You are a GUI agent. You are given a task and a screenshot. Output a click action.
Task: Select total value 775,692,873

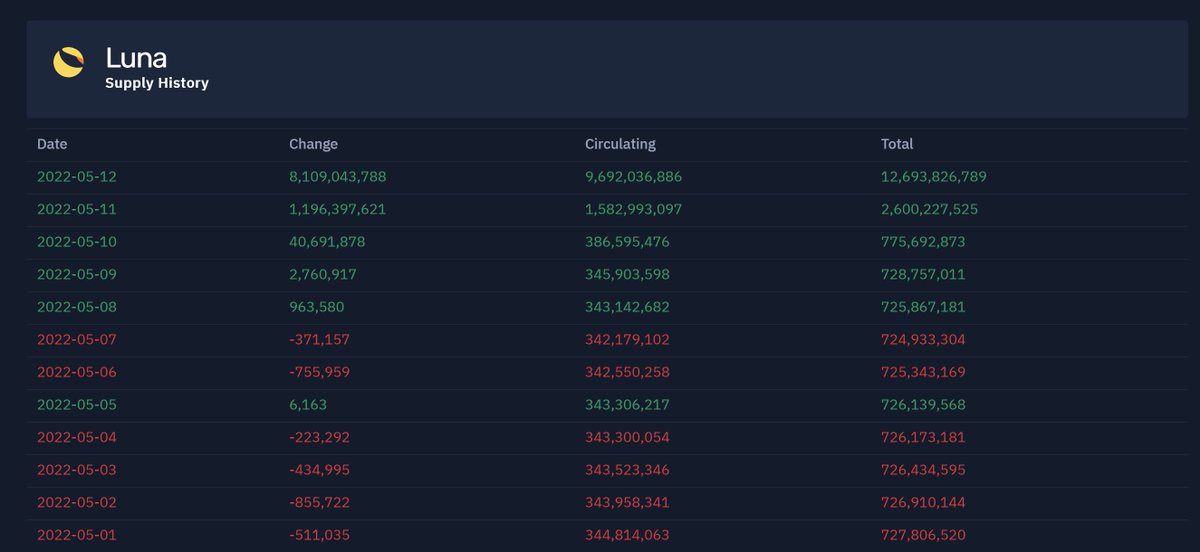point(924,242)
